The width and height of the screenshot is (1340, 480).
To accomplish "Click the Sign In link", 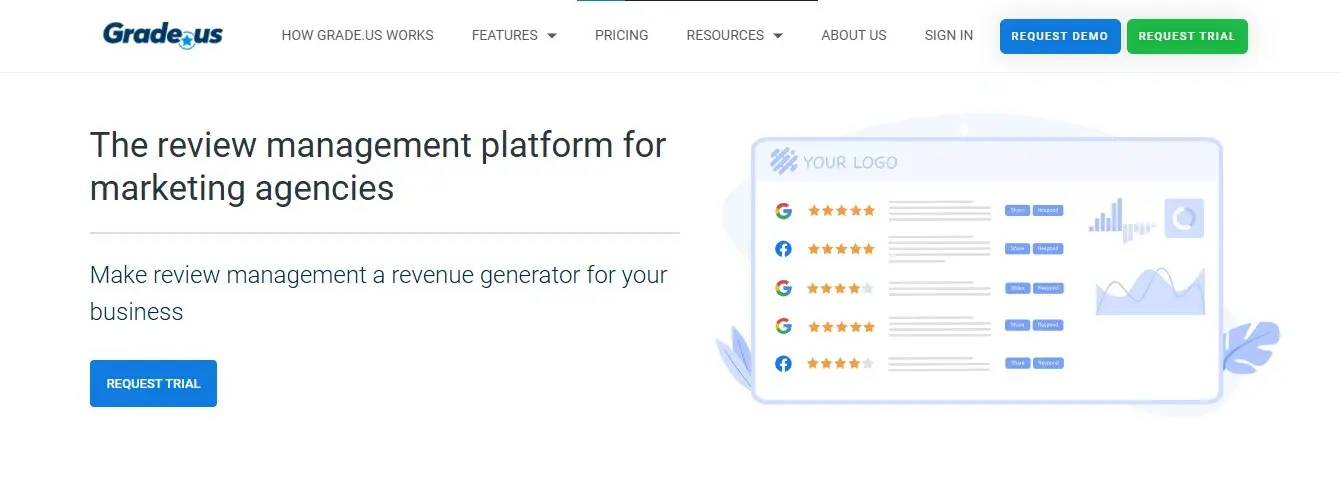I will pyautogui.click(x=948, y=35).
